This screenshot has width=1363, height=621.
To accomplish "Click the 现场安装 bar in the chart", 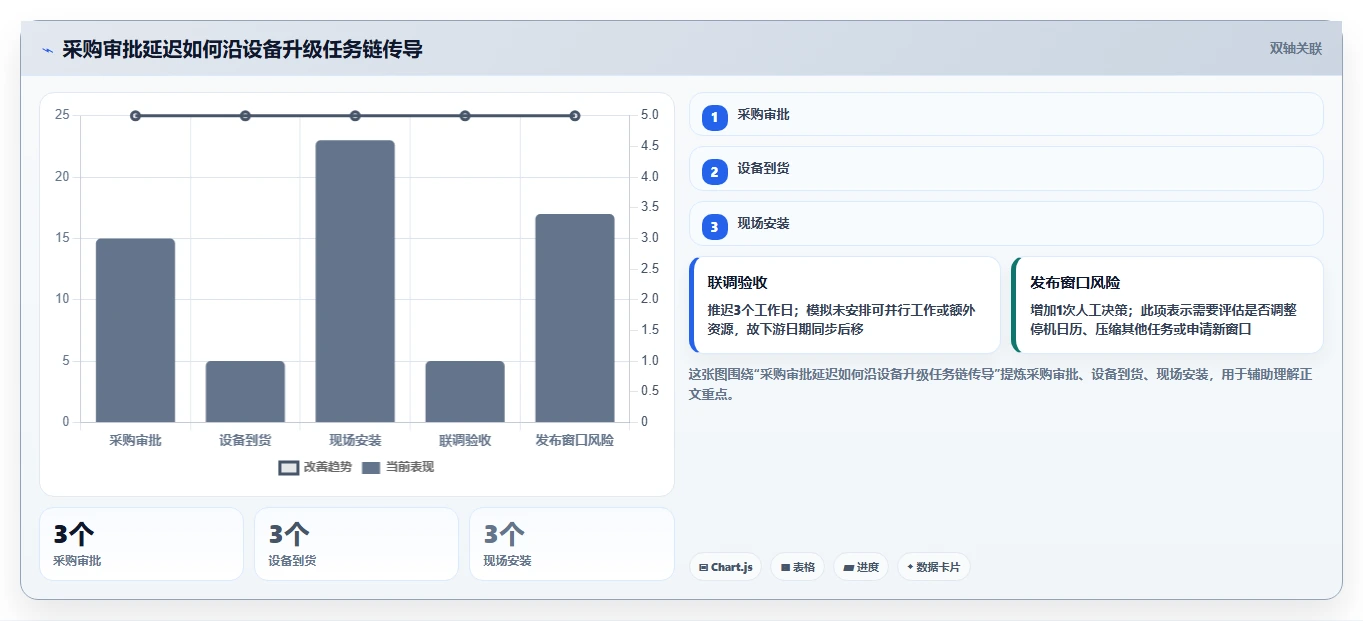I will pos(355,281).
